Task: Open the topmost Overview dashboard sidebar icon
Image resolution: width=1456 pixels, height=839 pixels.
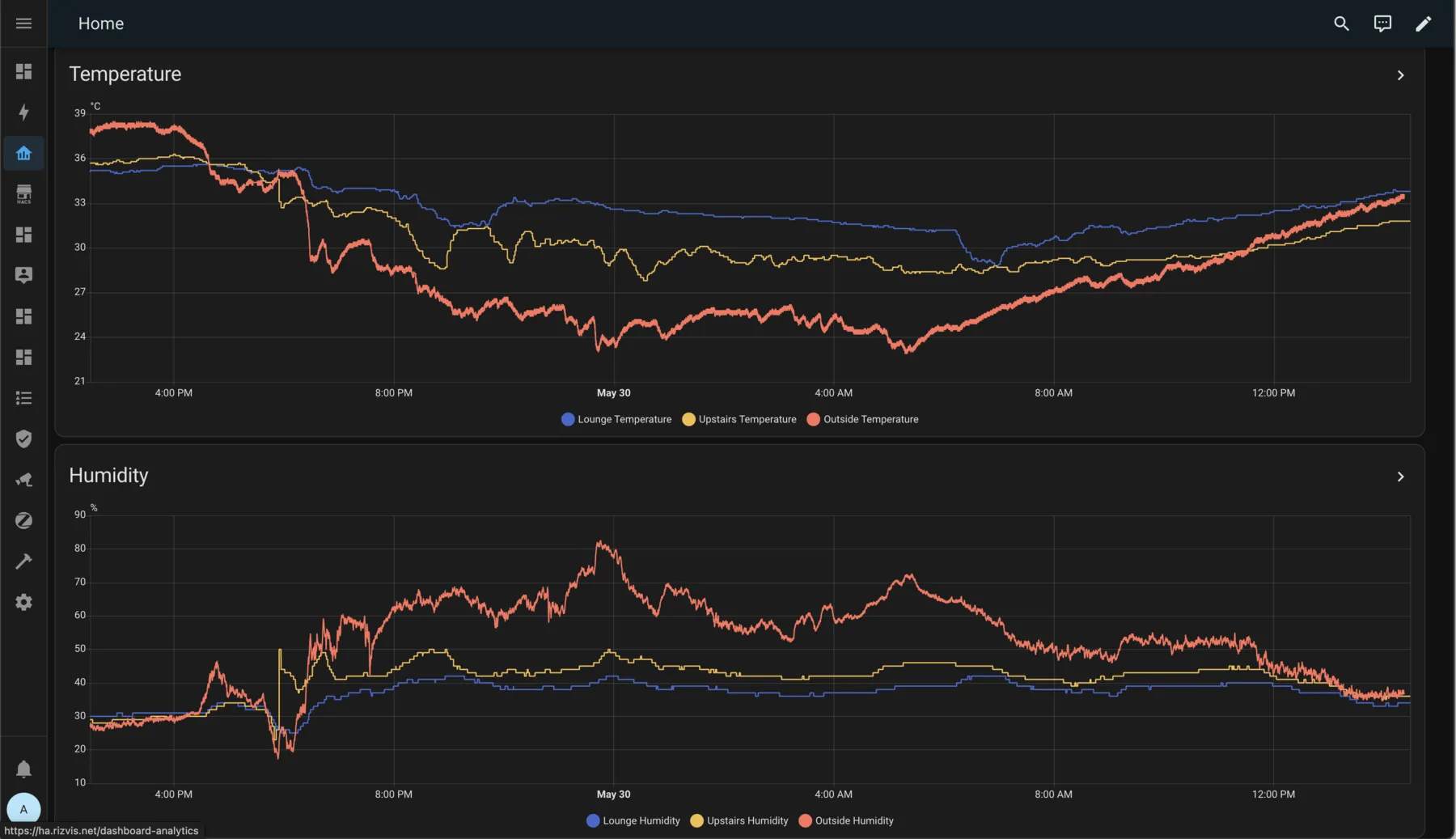Action: [23, 71]
